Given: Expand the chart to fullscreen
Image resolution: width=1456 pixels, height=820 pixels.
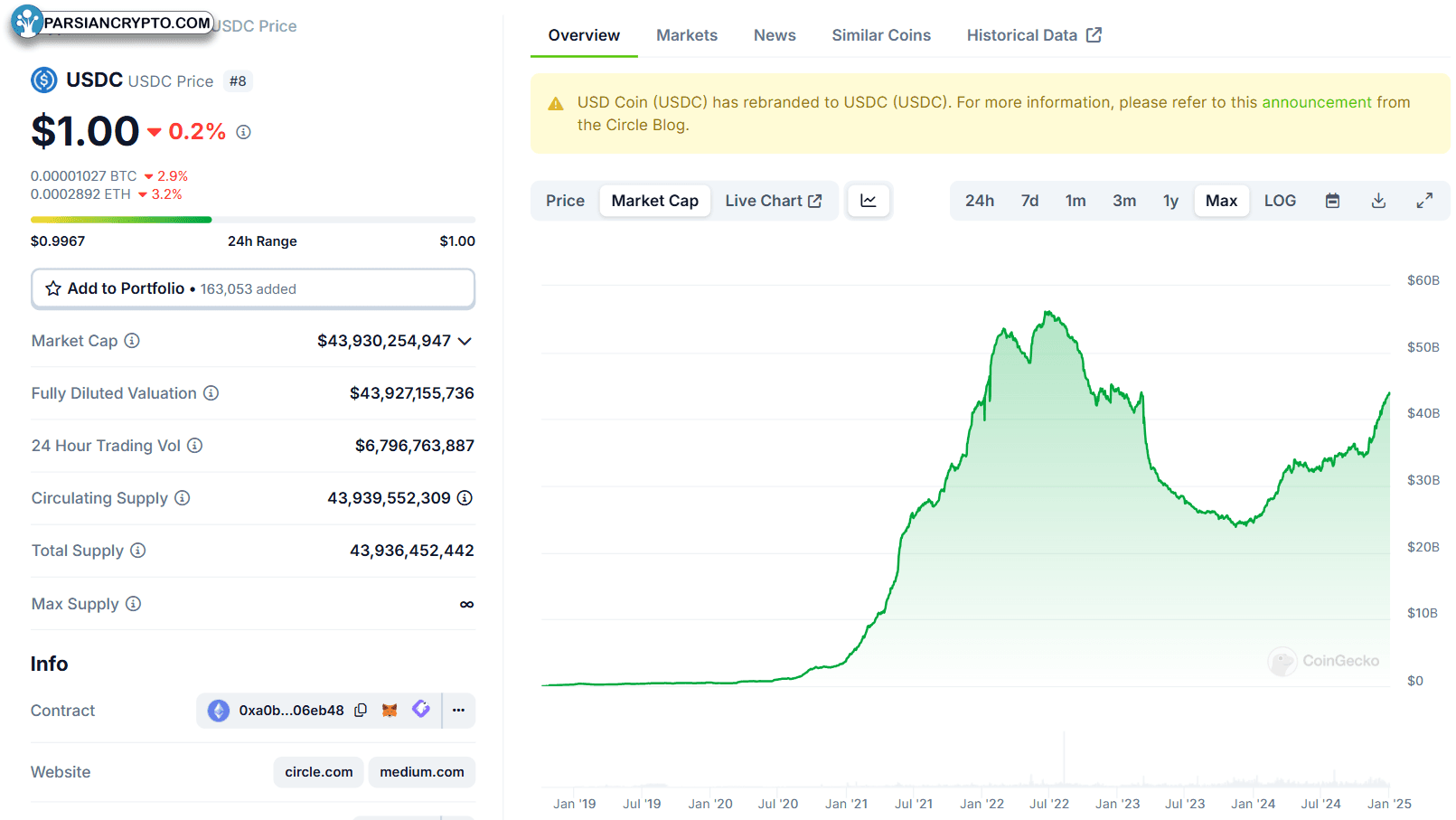Looking at the screenshot, I should point(1424,201).
